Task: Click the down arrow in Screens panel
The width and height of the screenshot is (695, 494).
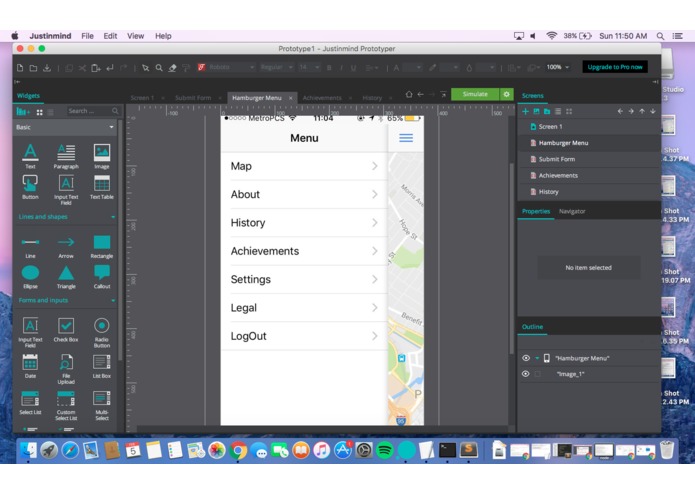Action: [653, 111]
